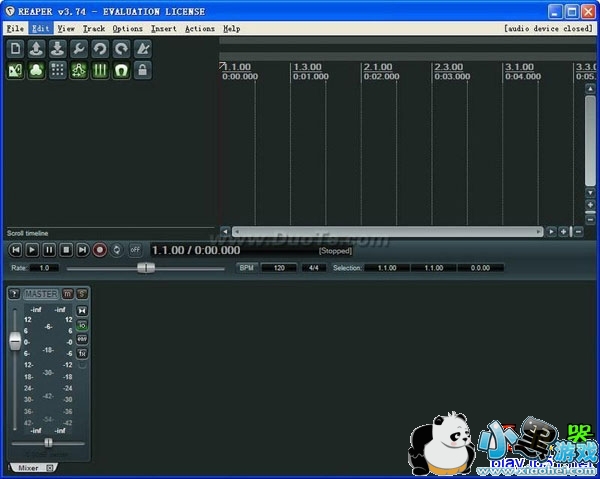This screenshot has width=600, height=479.
Task: Click the BPM tempo field
Action: click(279, 268)
